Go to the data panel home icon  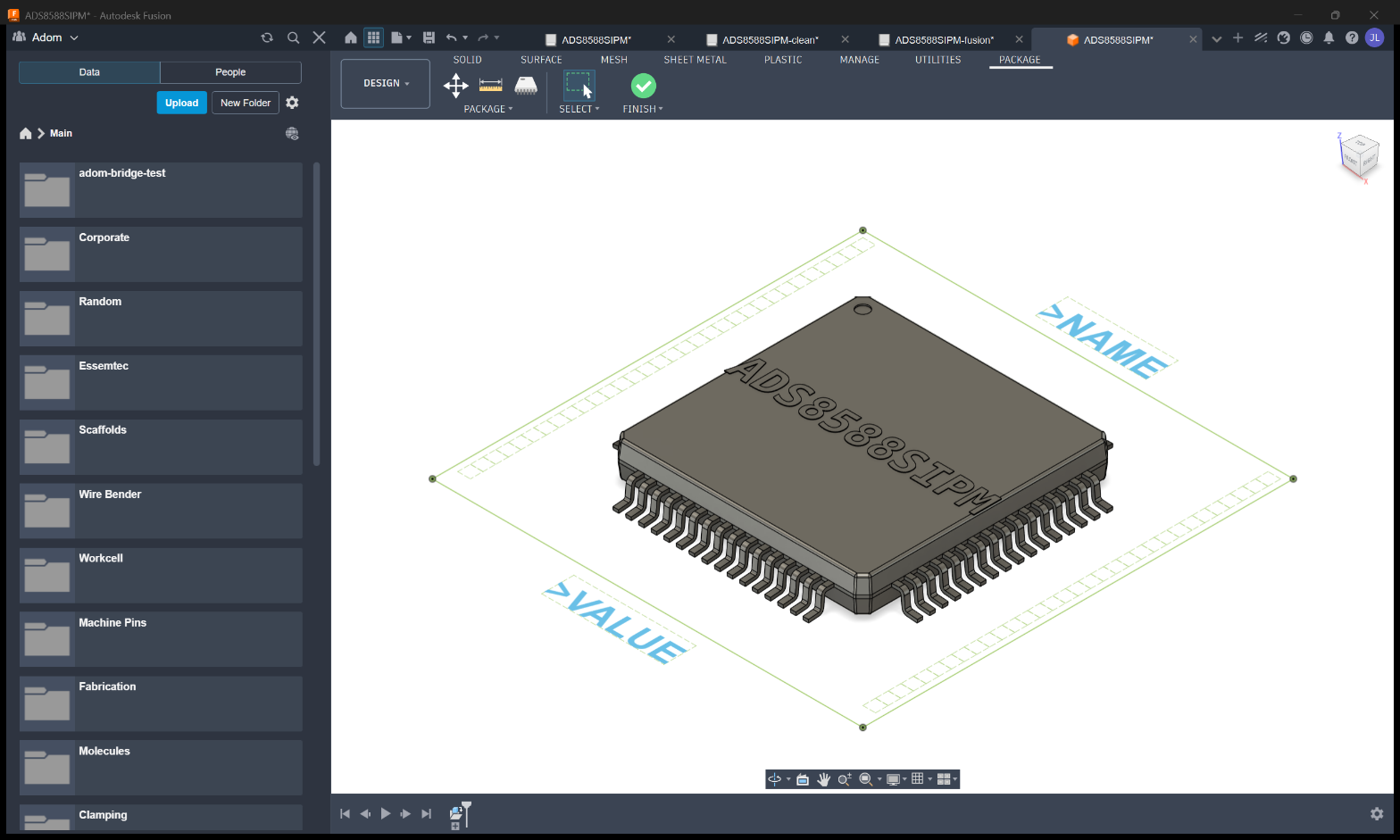(26, 133)
